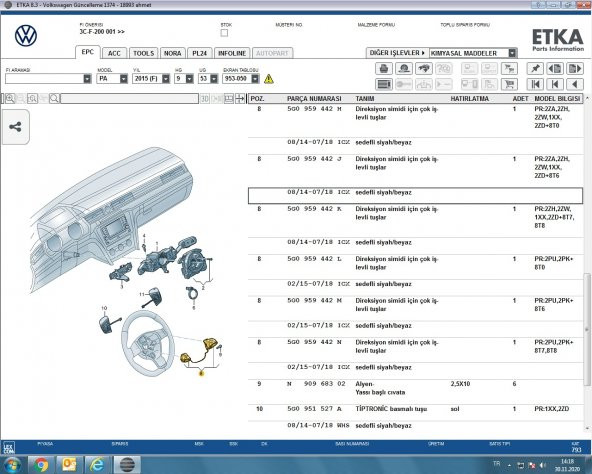Open the INFOLINE tab
This screenshot has height=474, width=592.
(232, 53)
